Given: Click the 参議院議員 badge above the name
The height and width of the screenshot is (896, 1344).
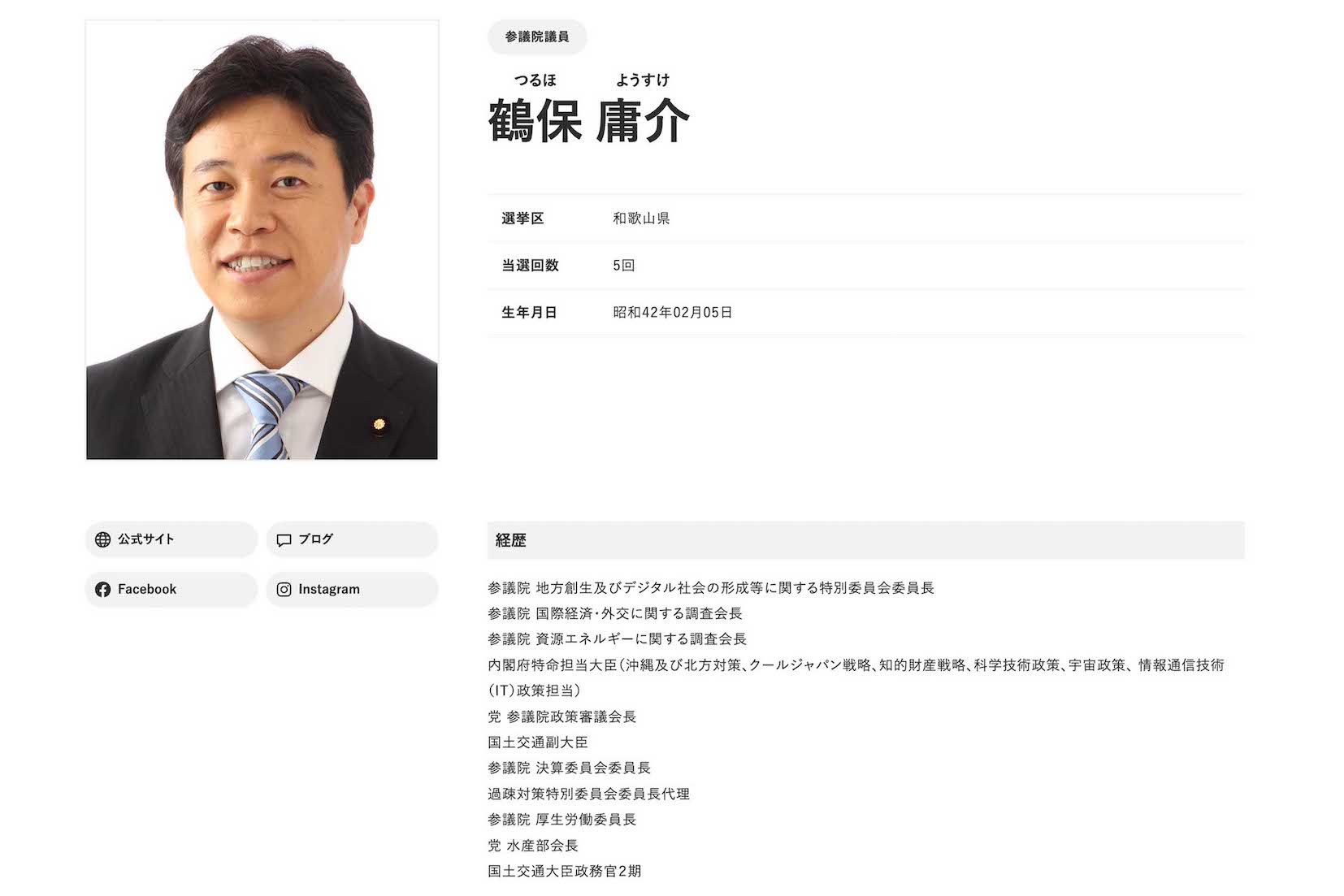Looking at the screenshot, I should pos(535,37).
